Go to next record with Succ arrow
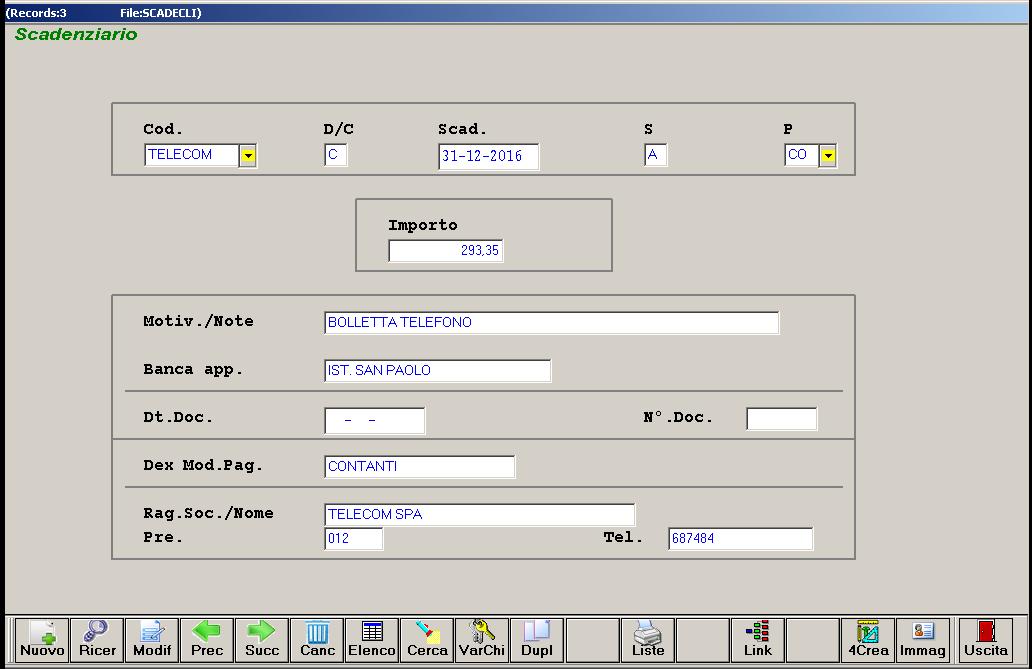Viewport: 1032px width, 669px height. click(262, 639)
